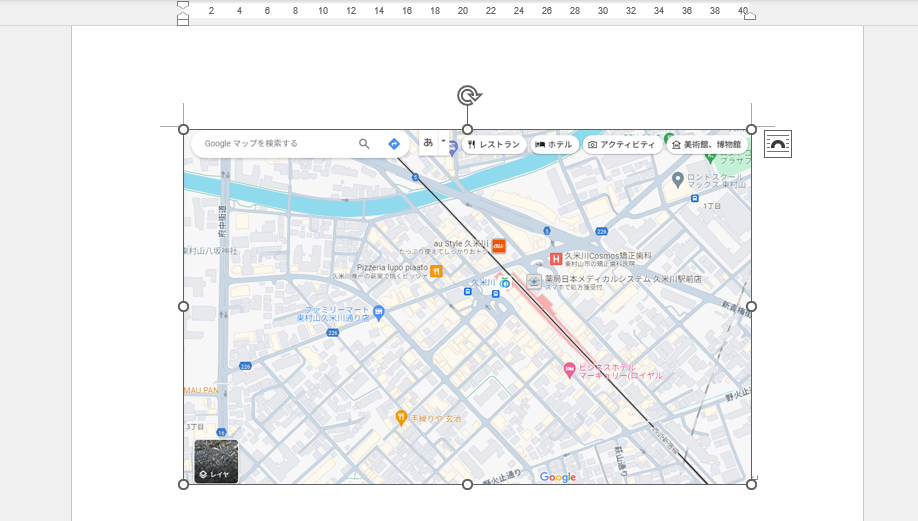
Task: Click the bottom-center resize handle
Action: click(x=467, y=485)
